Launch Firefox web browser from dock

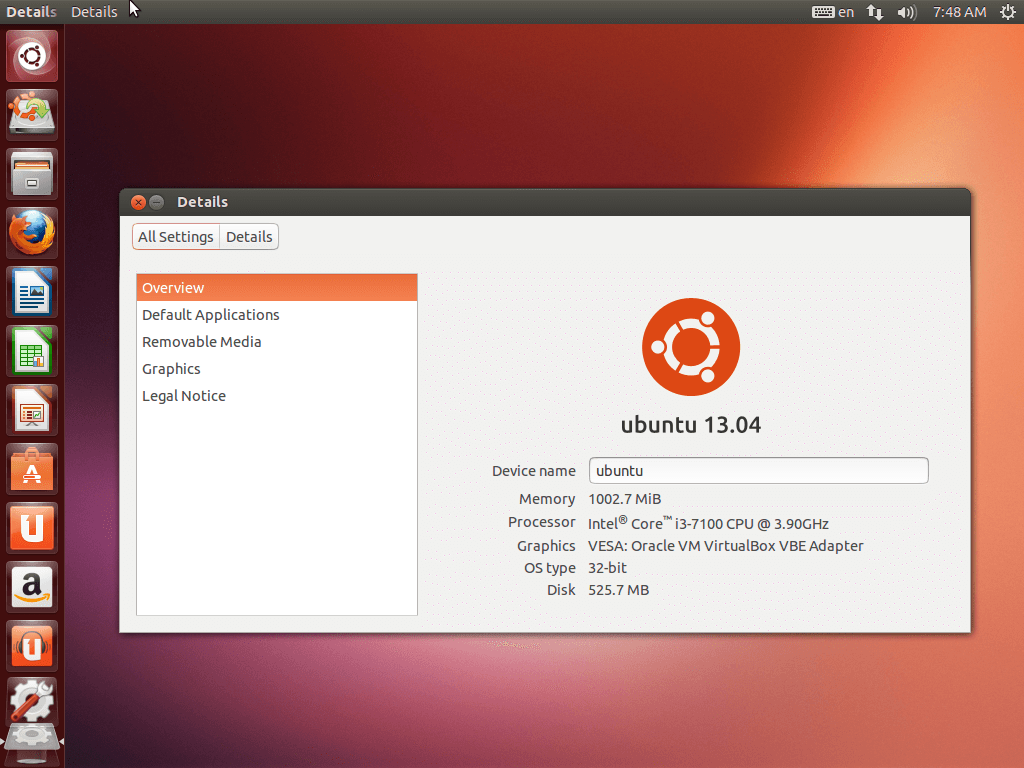pyautogui.click(x=33, y=233)
